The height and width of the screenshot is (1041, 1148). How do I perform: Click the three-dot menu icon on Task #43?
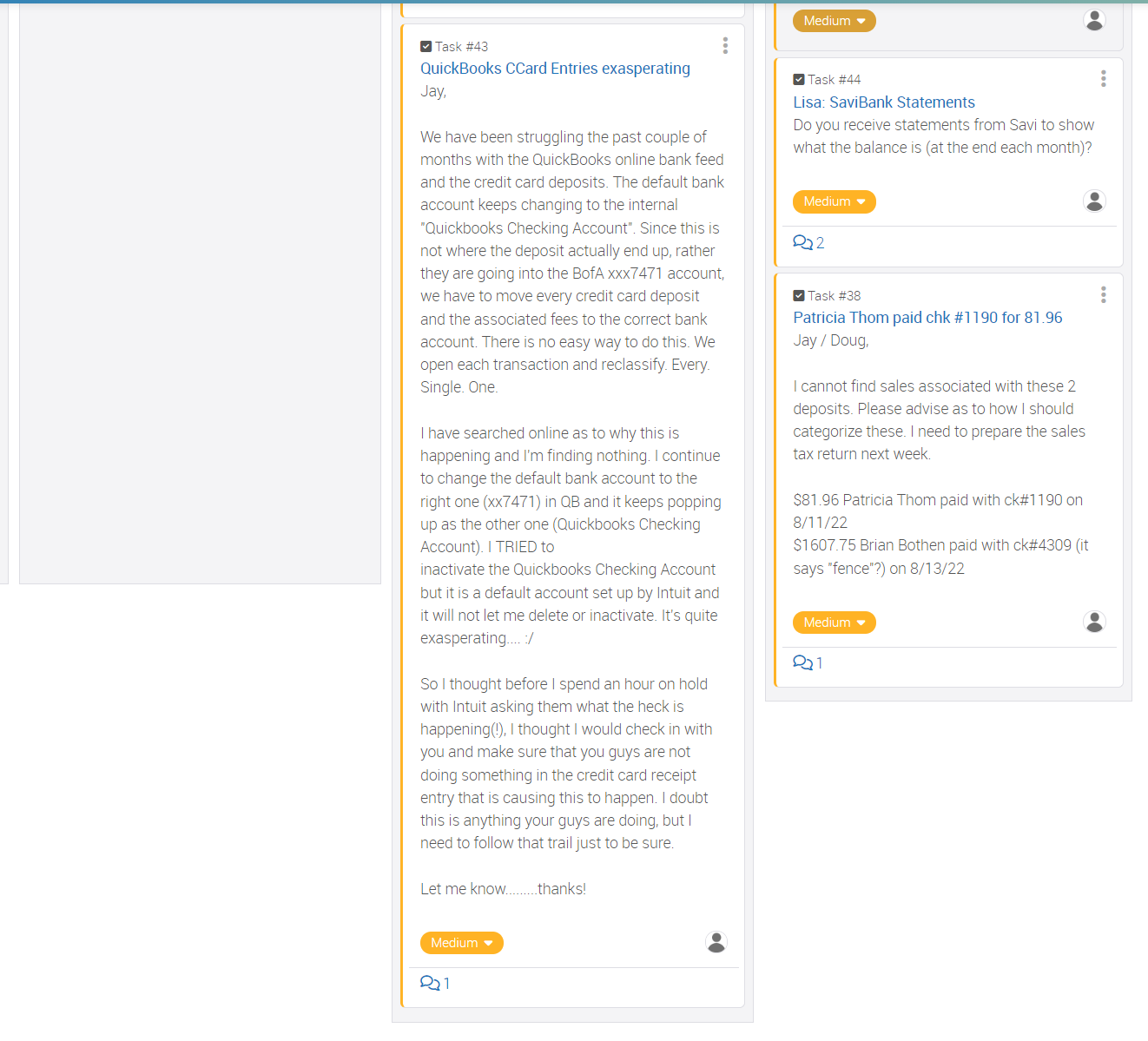725,45
